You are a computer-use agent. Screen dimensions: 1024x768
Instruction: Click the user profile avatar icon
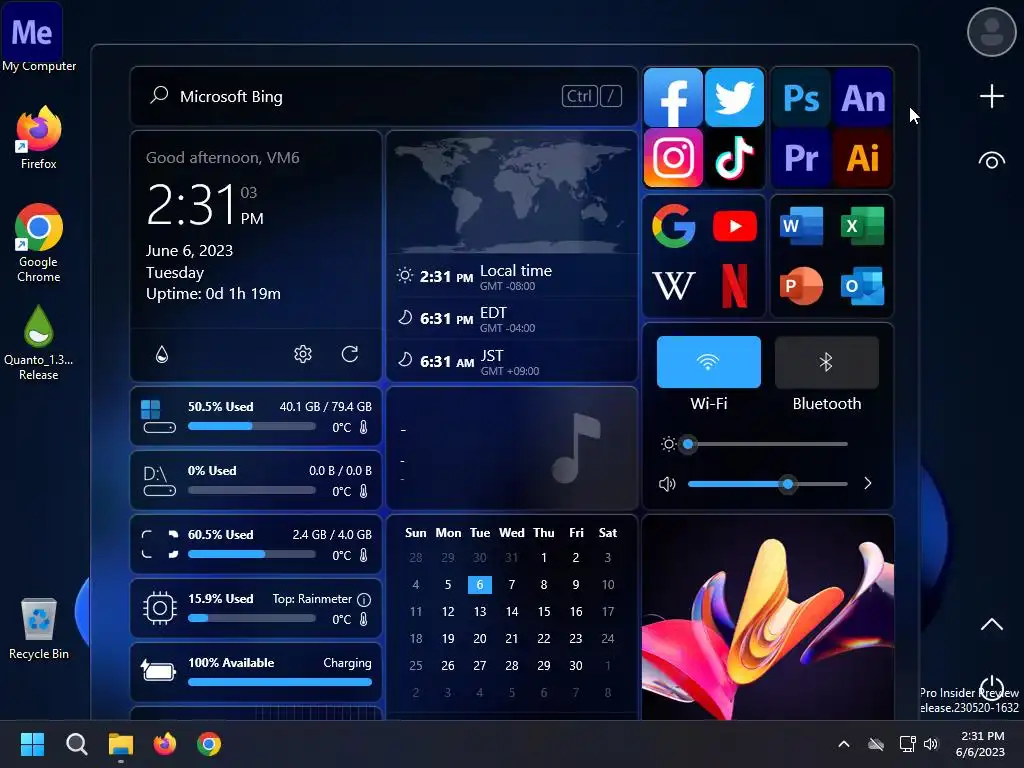click(991, 31)
